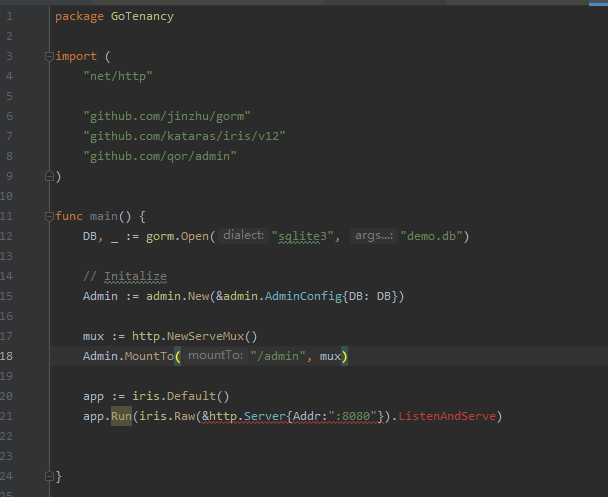This screenshot has height=497, width=608.
Task: Click MountTo method name on line 18
Action: [149, 356]
